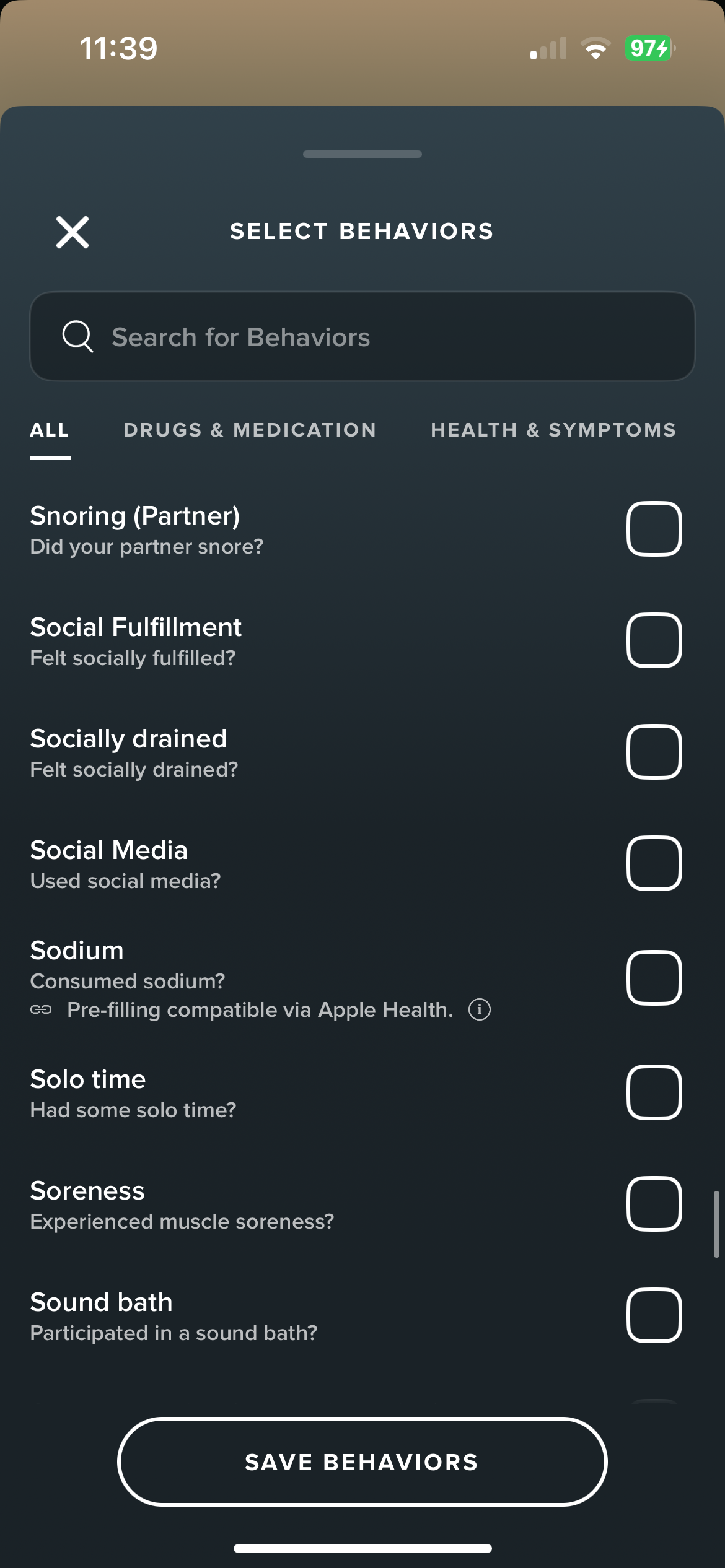This screenshot has width=725, height=1568.
Task: Toggle the Sodium checkbox
Action: (x=654, y=978)
